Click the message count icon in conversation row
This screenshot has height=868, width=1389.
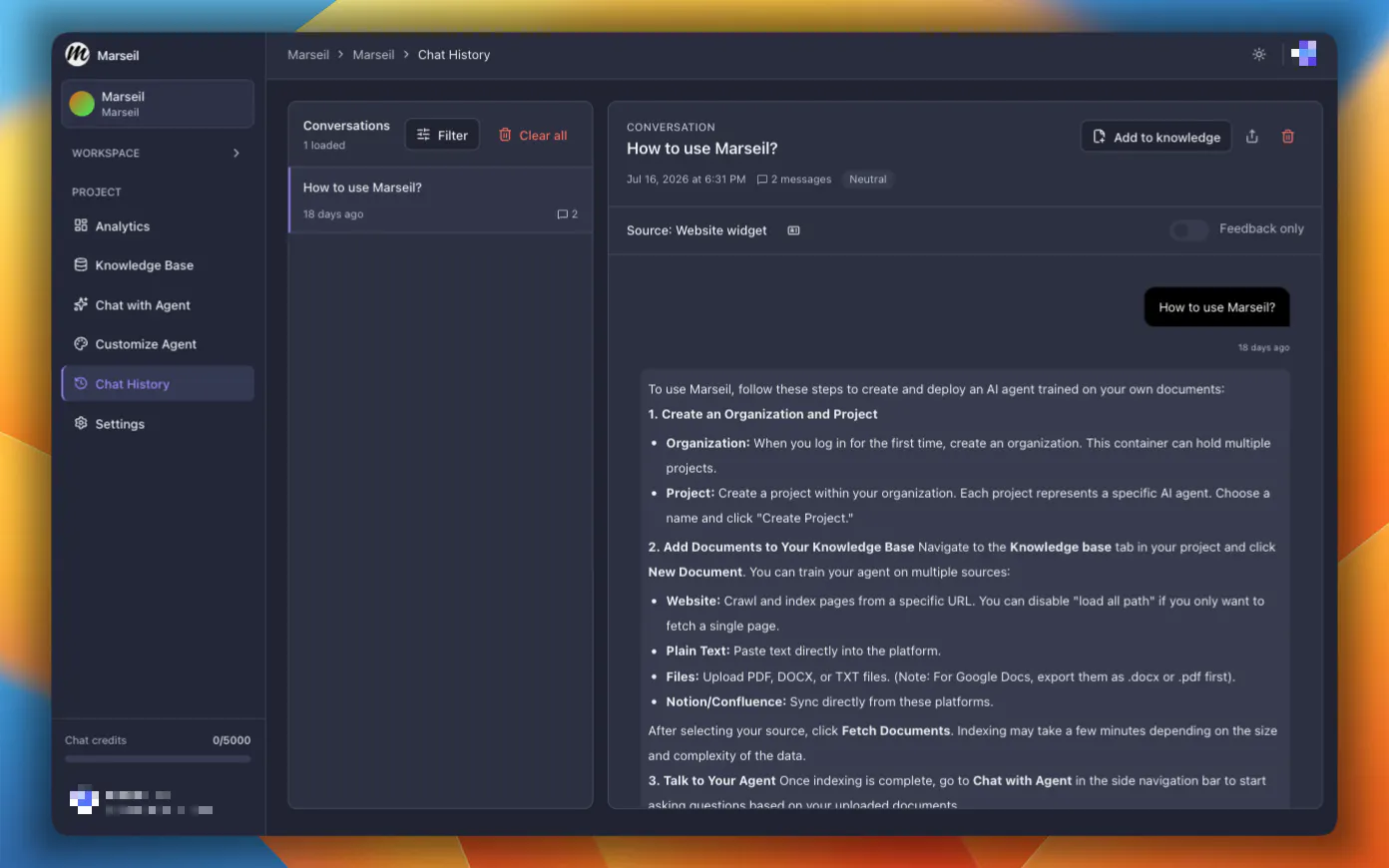[562, 215]
